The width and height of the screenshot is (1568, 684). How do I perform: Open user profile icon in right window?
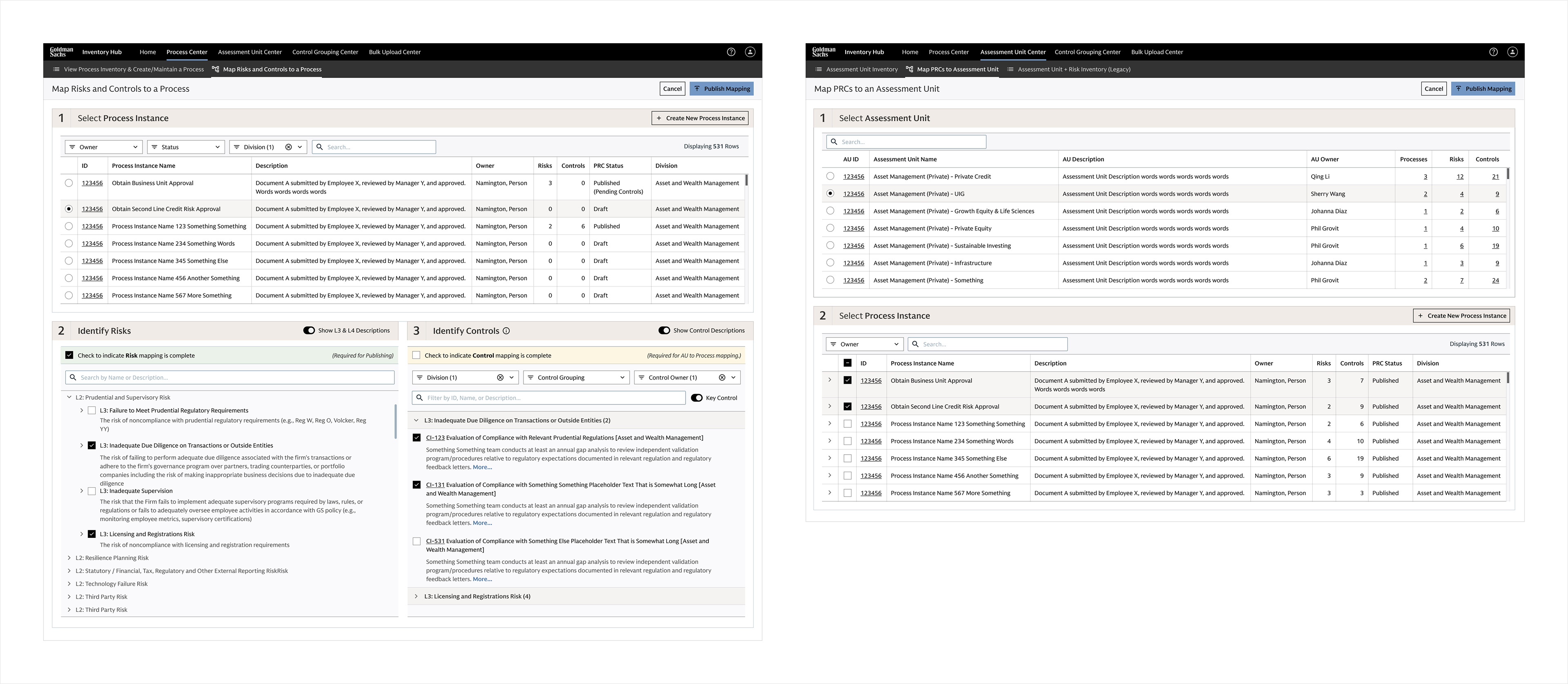pos(1512,52)
